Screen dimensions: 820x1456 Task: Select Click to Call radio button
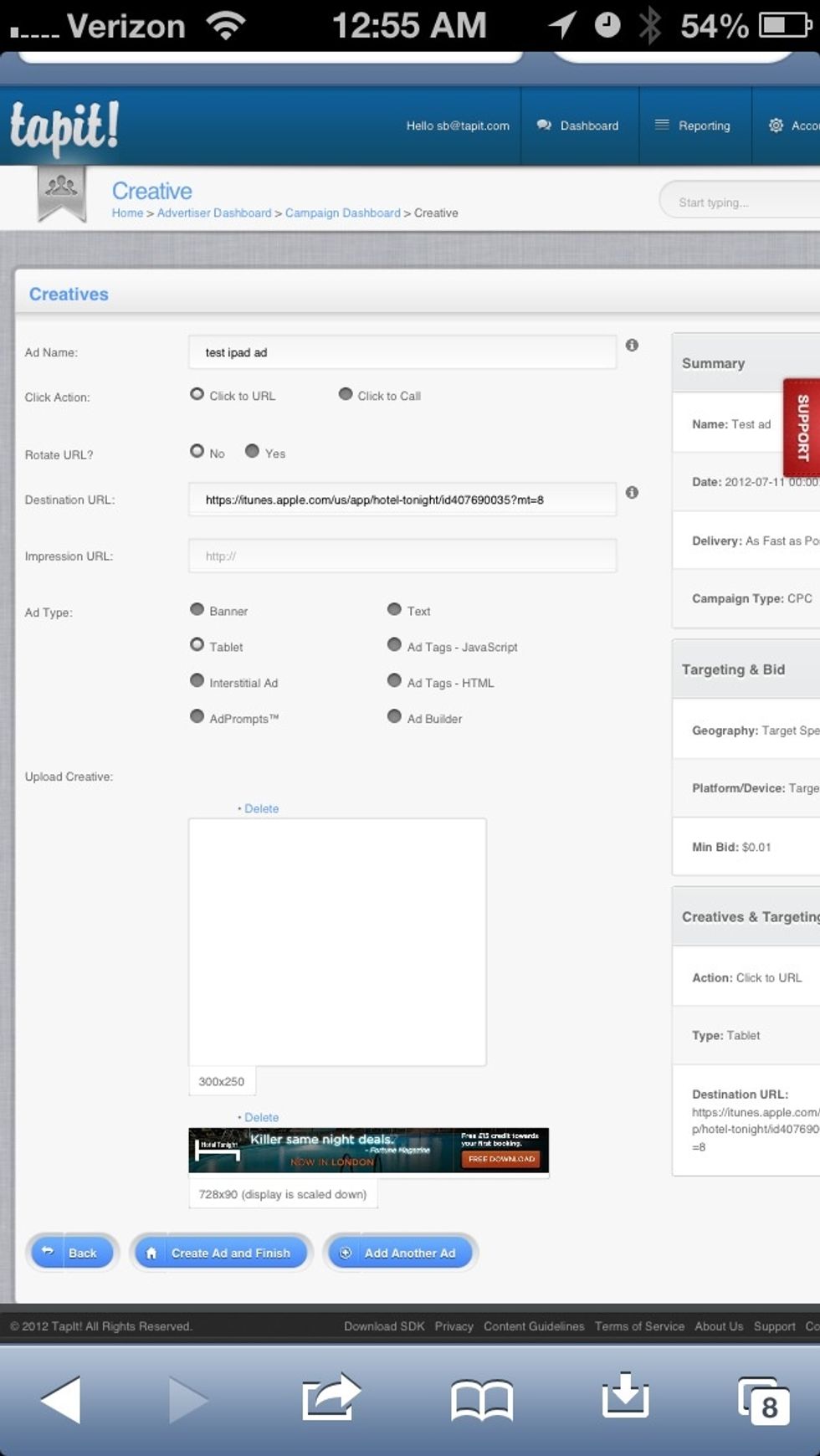[346, 394]
